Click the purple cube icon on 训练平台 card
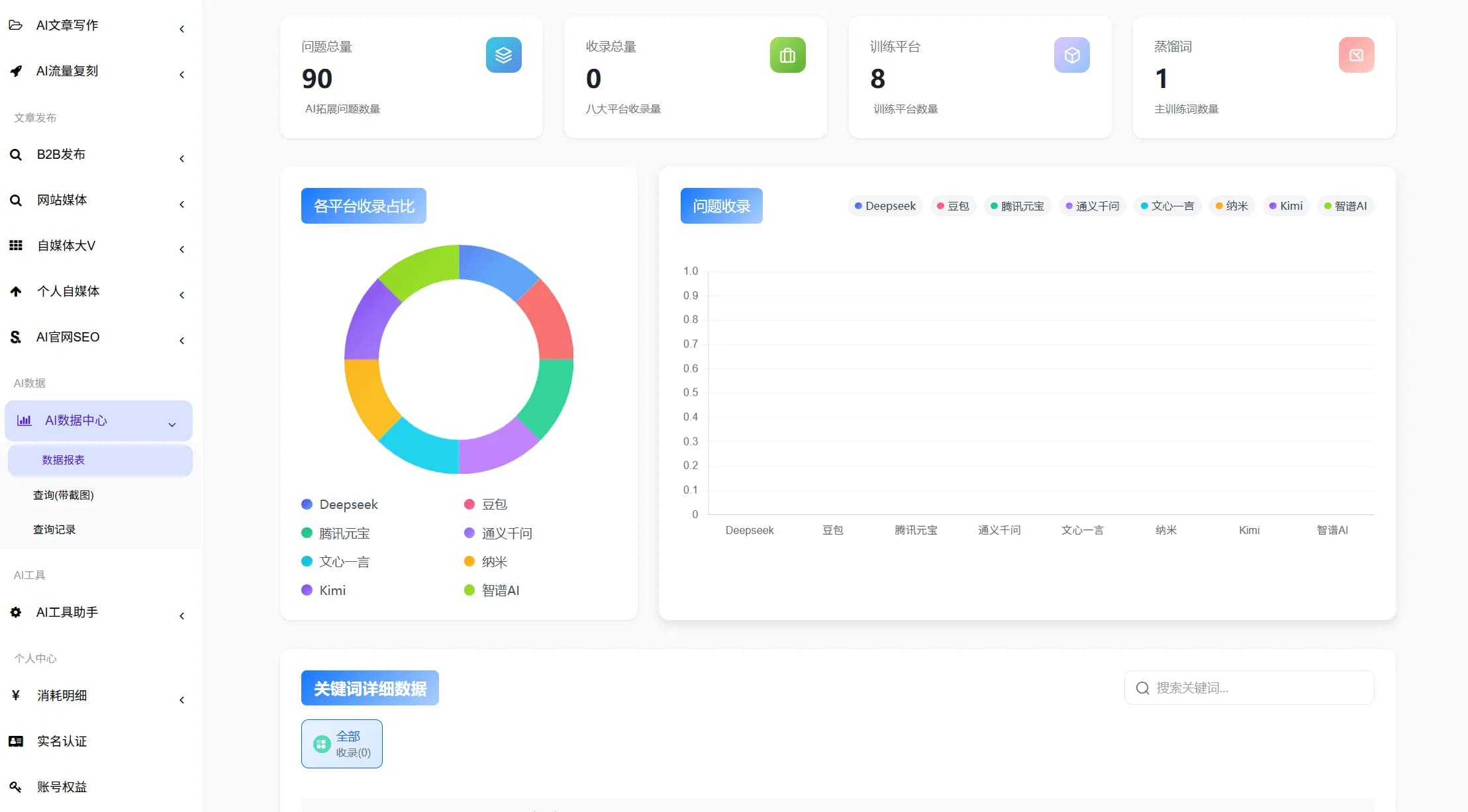 point(1071,55)
